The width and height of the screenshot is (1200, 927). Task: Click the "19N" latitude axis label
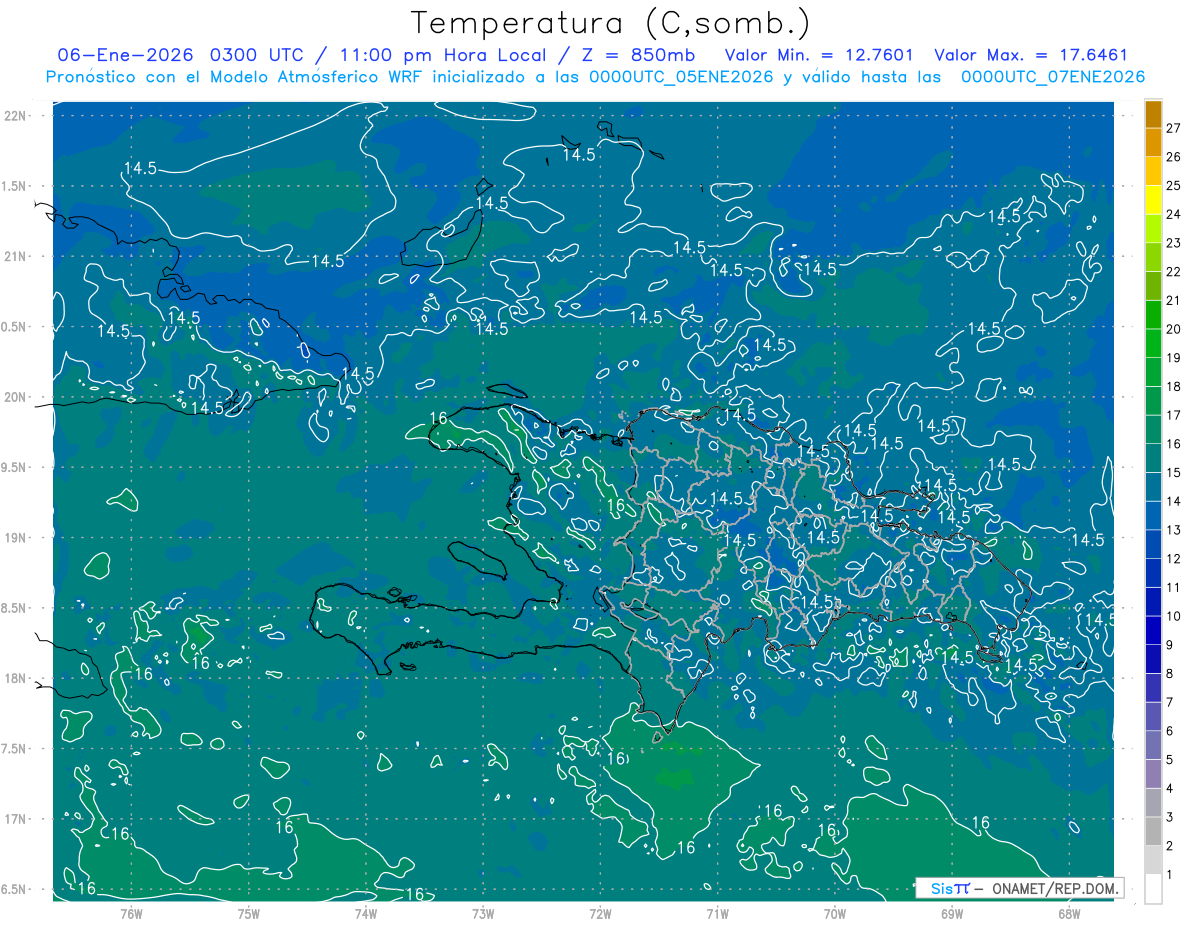[17, 538]
